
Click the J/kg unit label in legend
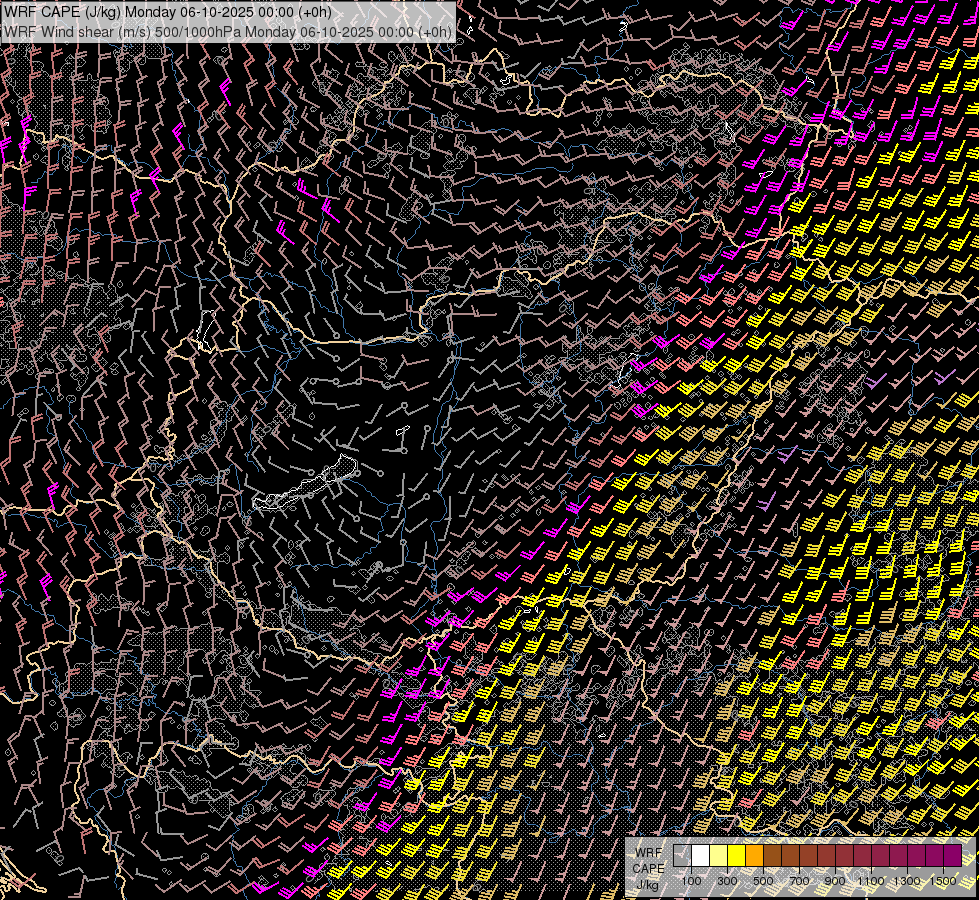pos(647,884)
